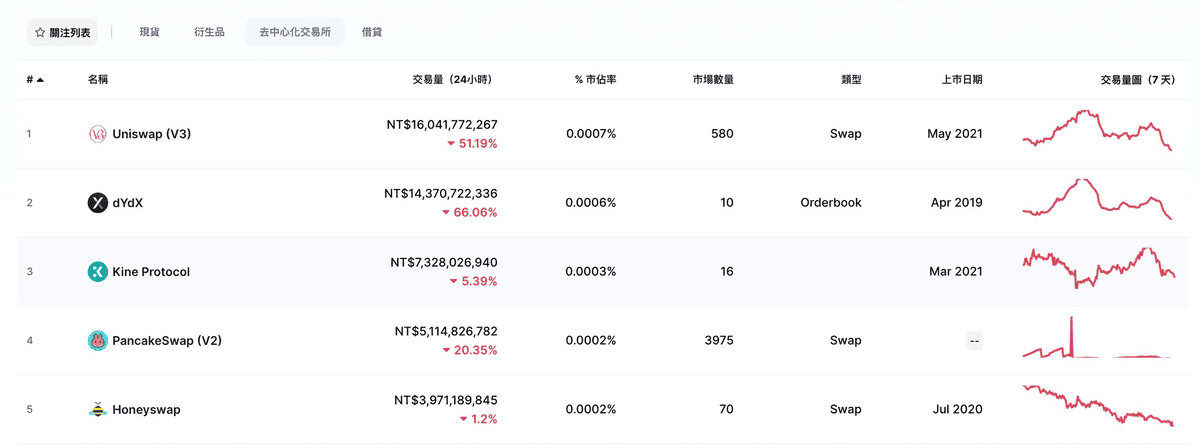Screen dimensions: 1200x445
Task: Open the dYdX 7-day volume chart
Action: click(x=1097, y=199)
